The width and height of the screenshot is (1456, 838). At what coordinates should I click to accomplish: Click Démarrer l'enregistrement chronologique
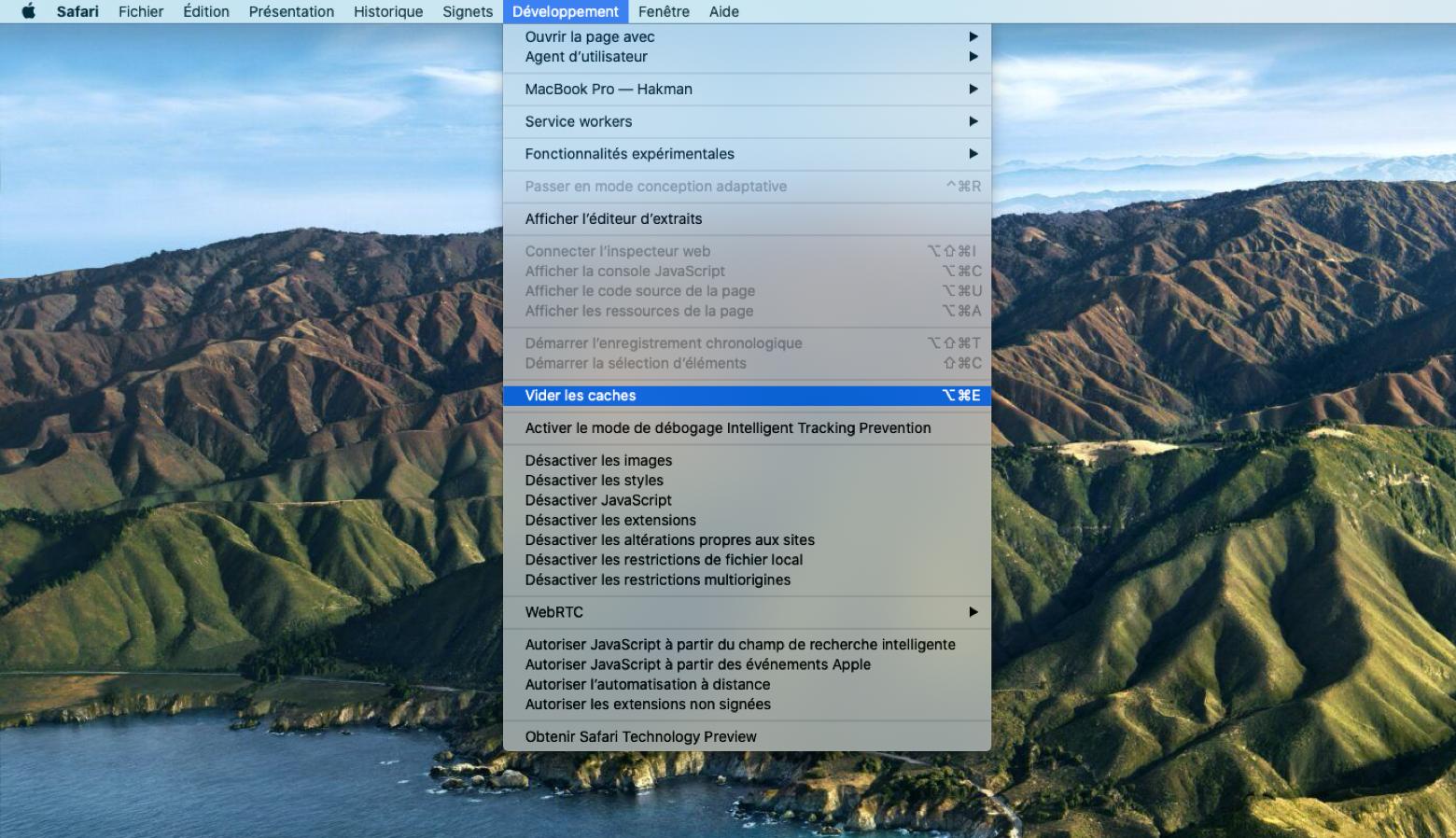click(x=747, y=343)
